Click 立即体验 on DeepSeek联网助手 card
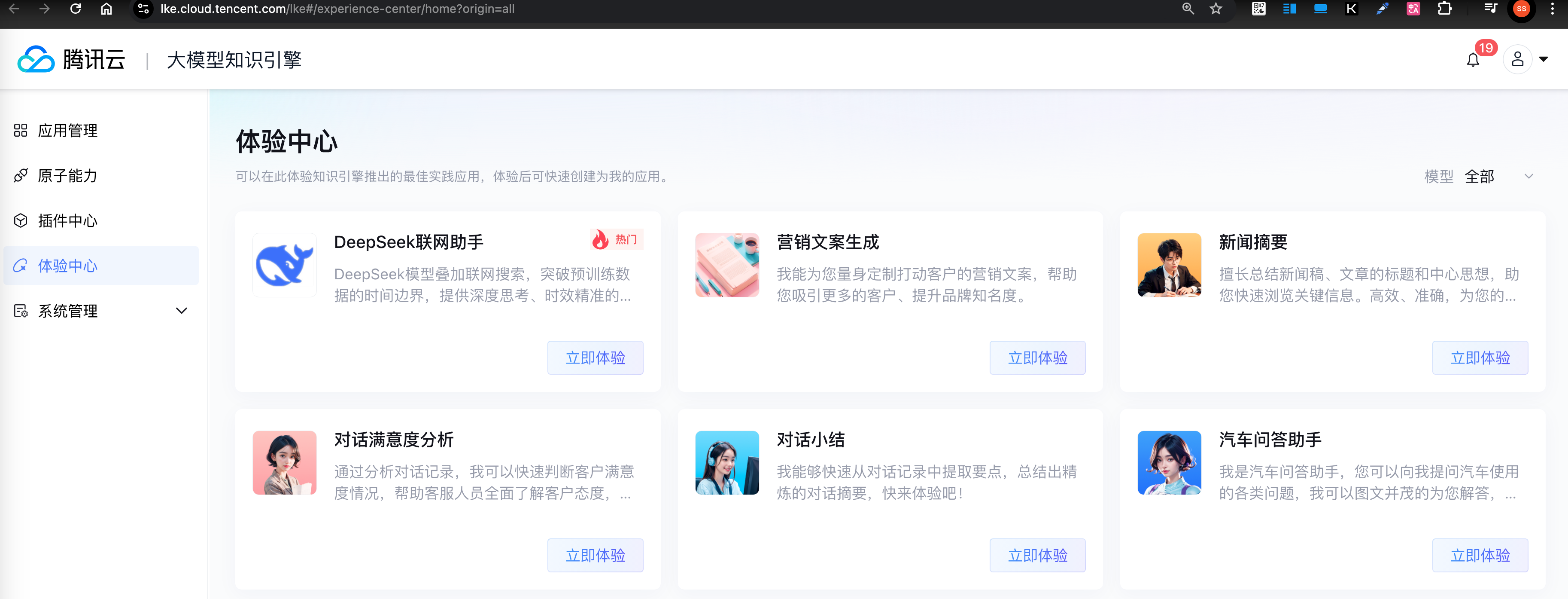1568x599 pixels. pyautogui.click(x=595, y=358)
